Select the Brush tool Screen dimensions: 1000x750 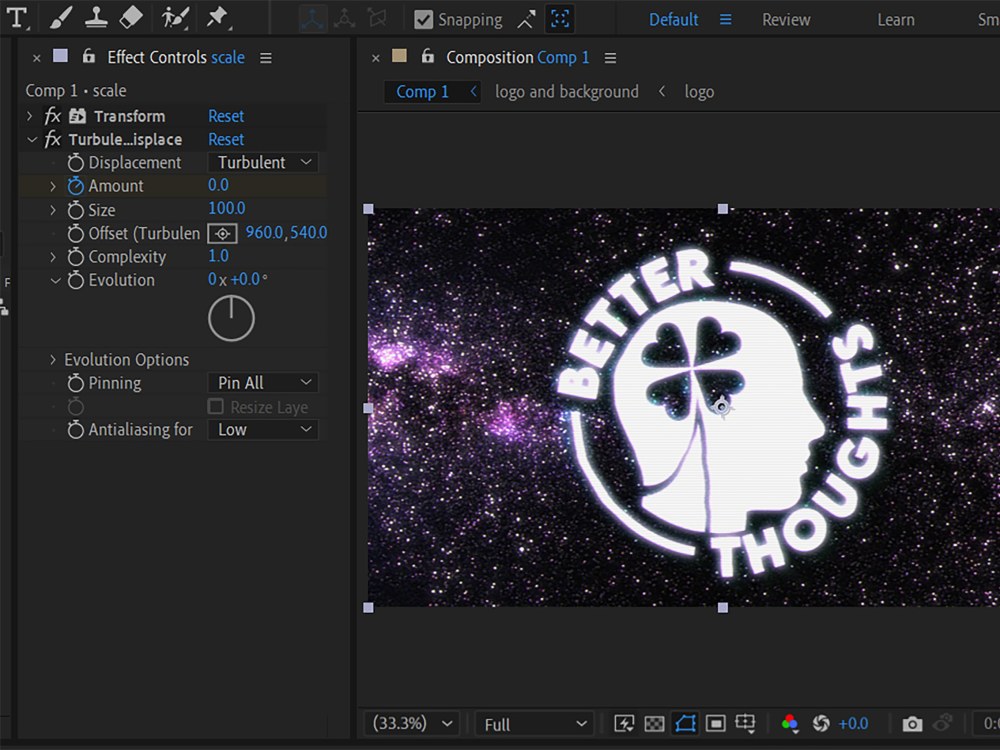(x=60, y=18)
